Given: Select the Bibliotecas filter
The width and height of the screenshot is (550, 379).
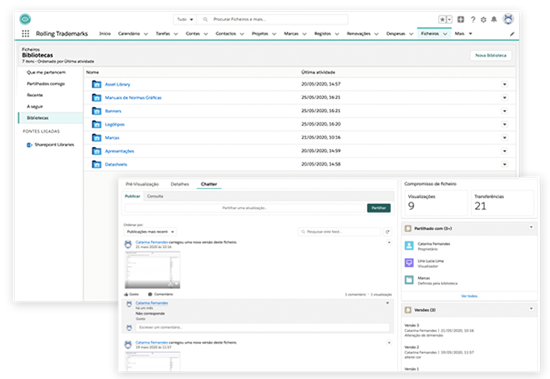Looking at the screenshot, I should 51,118.
